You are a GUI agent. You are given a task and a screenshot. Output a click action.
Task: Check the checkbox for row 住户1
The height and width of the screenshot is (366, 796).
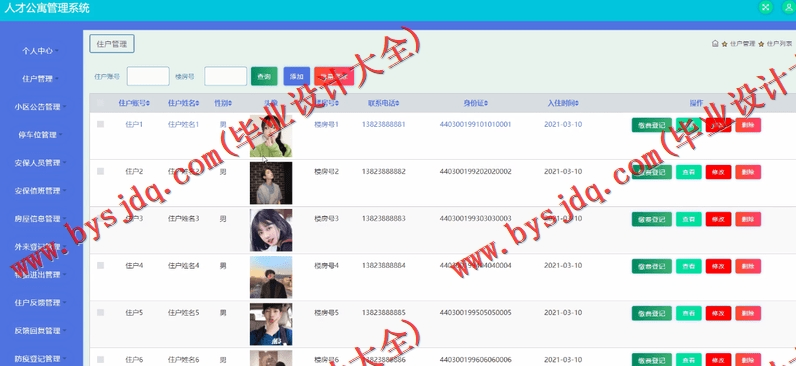click(x=100, y=124)
